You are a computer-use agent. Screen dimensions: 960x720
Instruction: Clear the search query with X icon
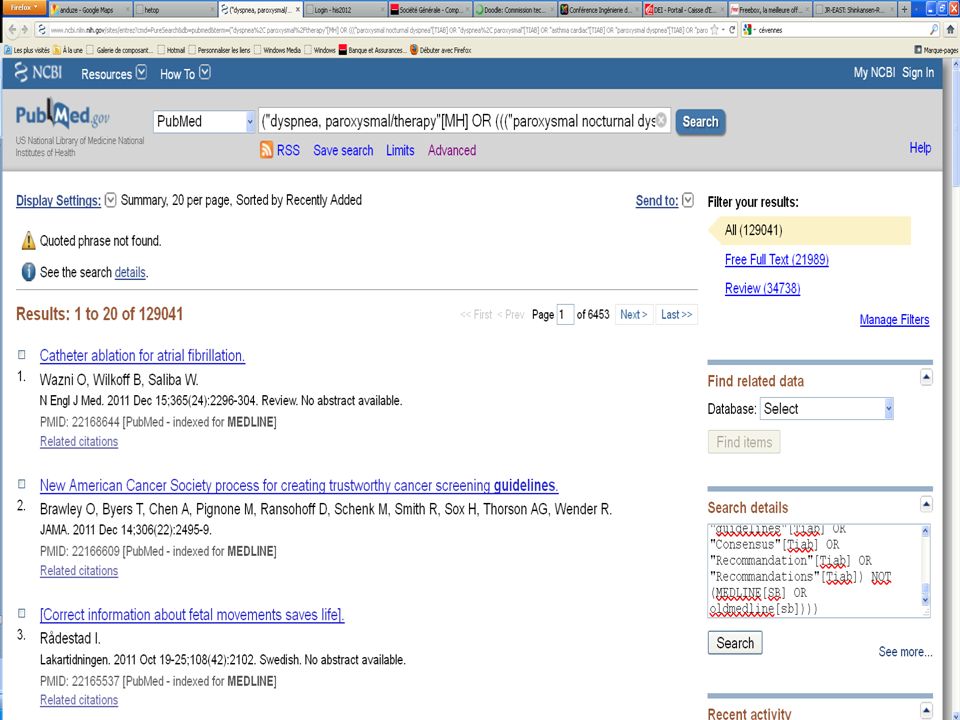661,121
